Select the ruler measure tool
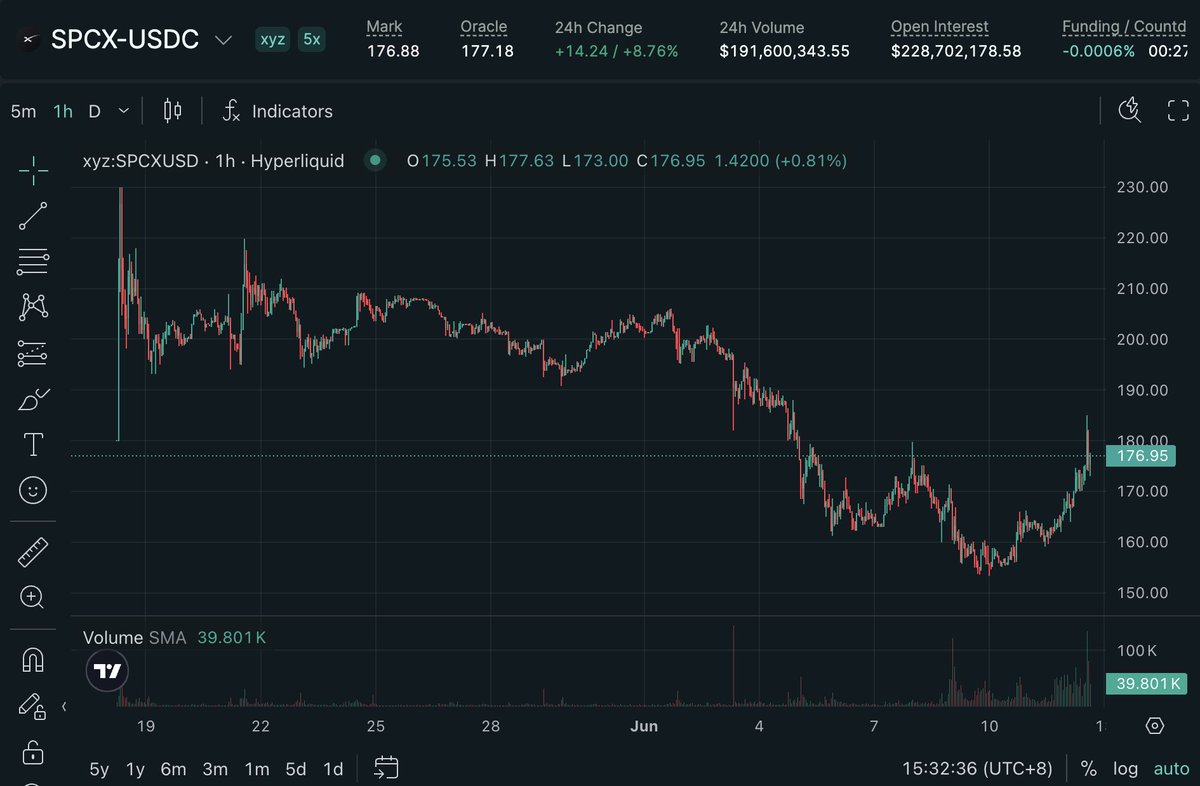The image size is (1200, 786). pyautogui.click(x=33, y=551)
